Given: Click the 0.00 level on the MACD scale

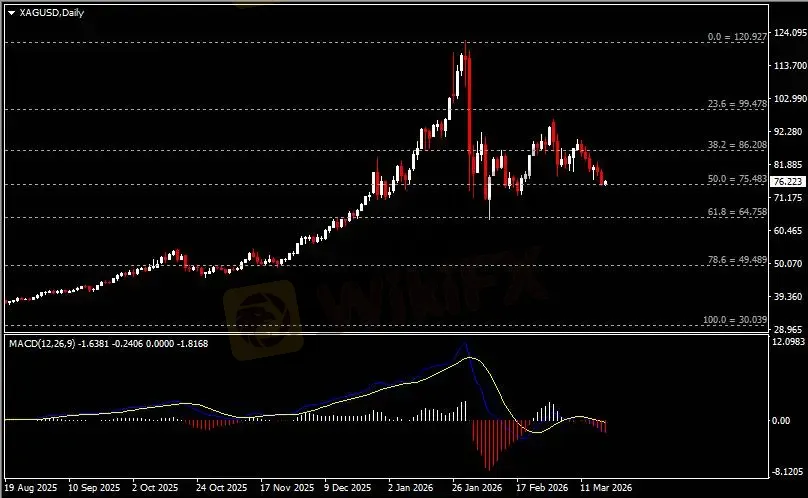Looking at the screenshot, I should [785, 421].
